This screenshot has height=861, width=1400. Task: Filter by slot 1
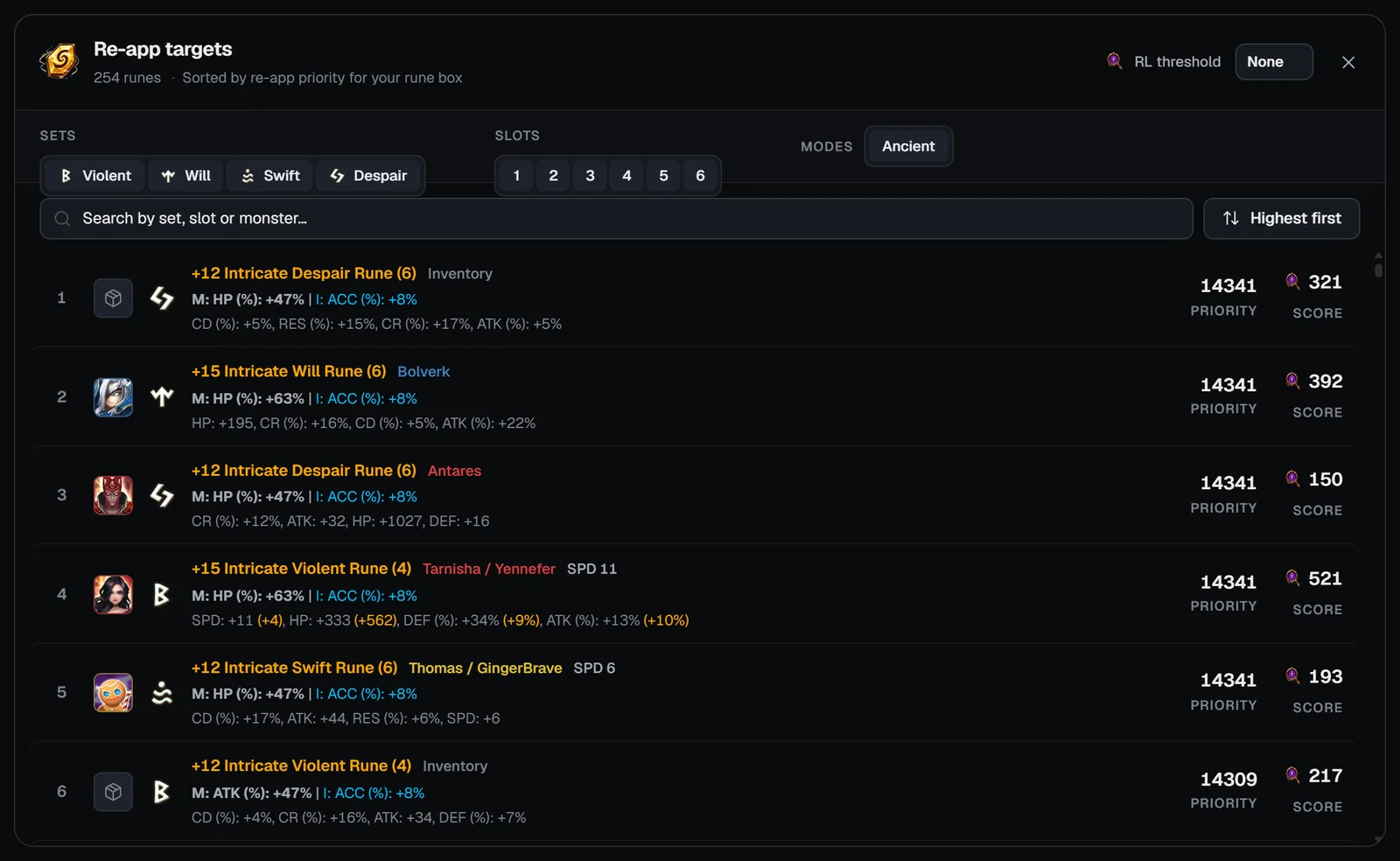click(x=516, y=176)
